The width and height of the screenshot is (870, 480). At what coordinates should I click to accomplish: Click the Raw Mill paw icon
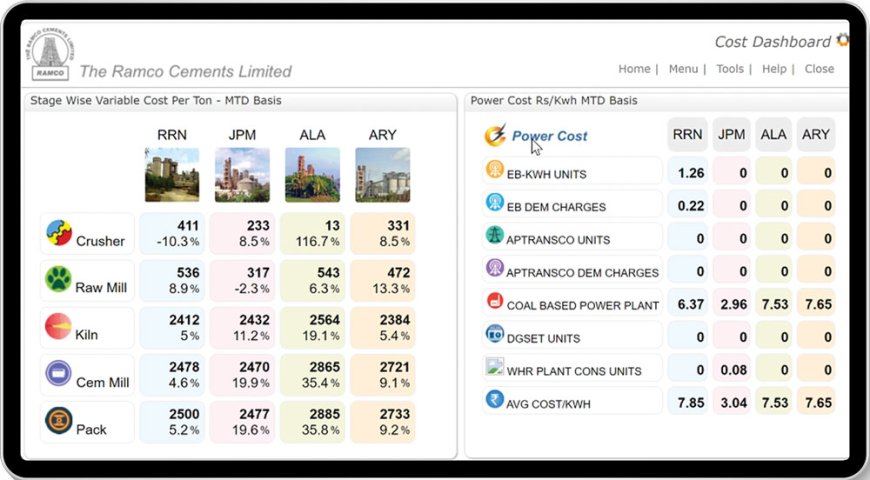click(x=58, y=279)
